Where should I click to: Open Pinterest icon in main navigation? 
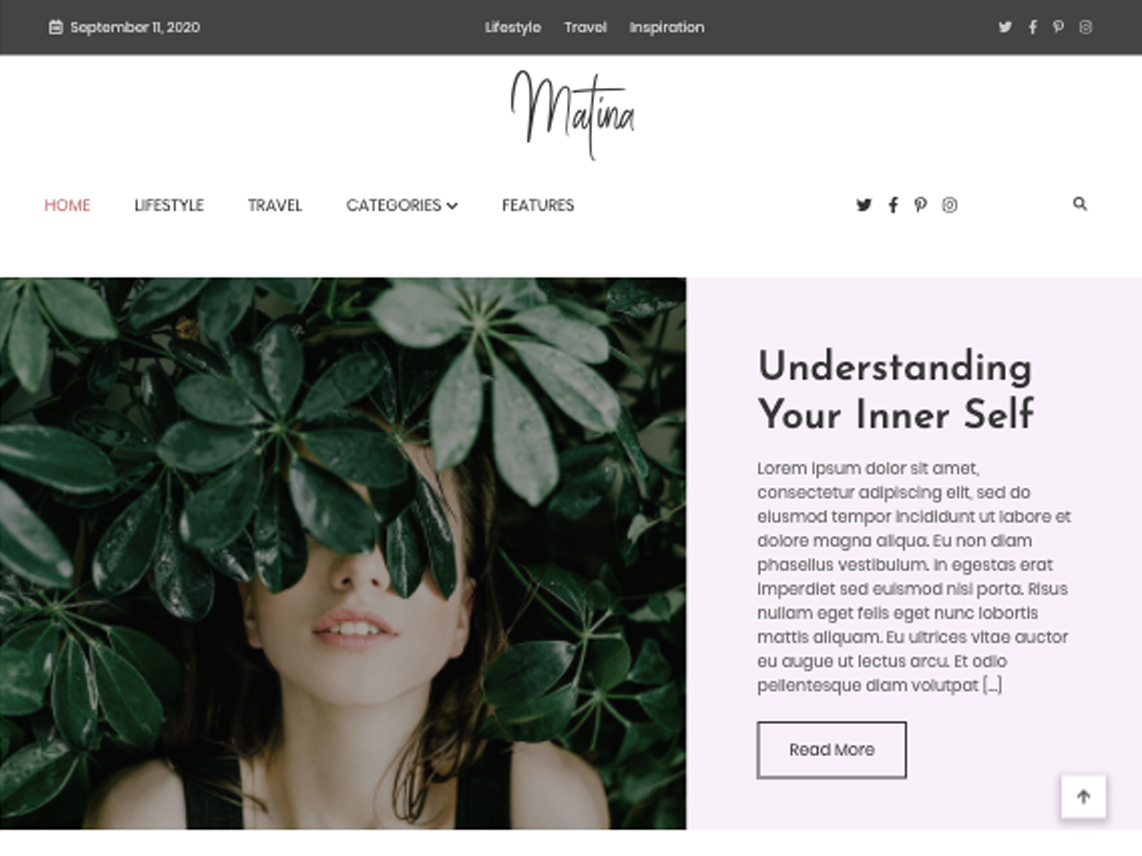(x=921, y=205)
